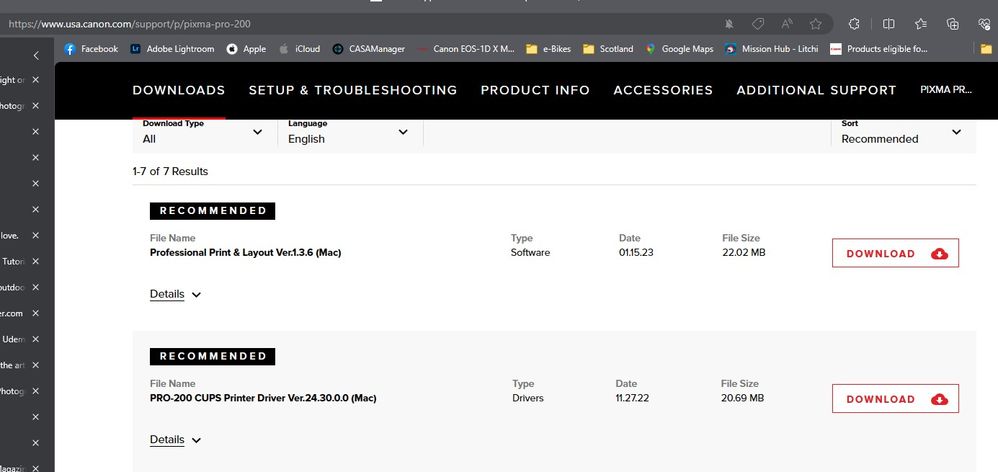This screenshot has height=472, width=998.
Task: Close the vertical tab labeled 'outdoo'
Action: coord(36,288)
